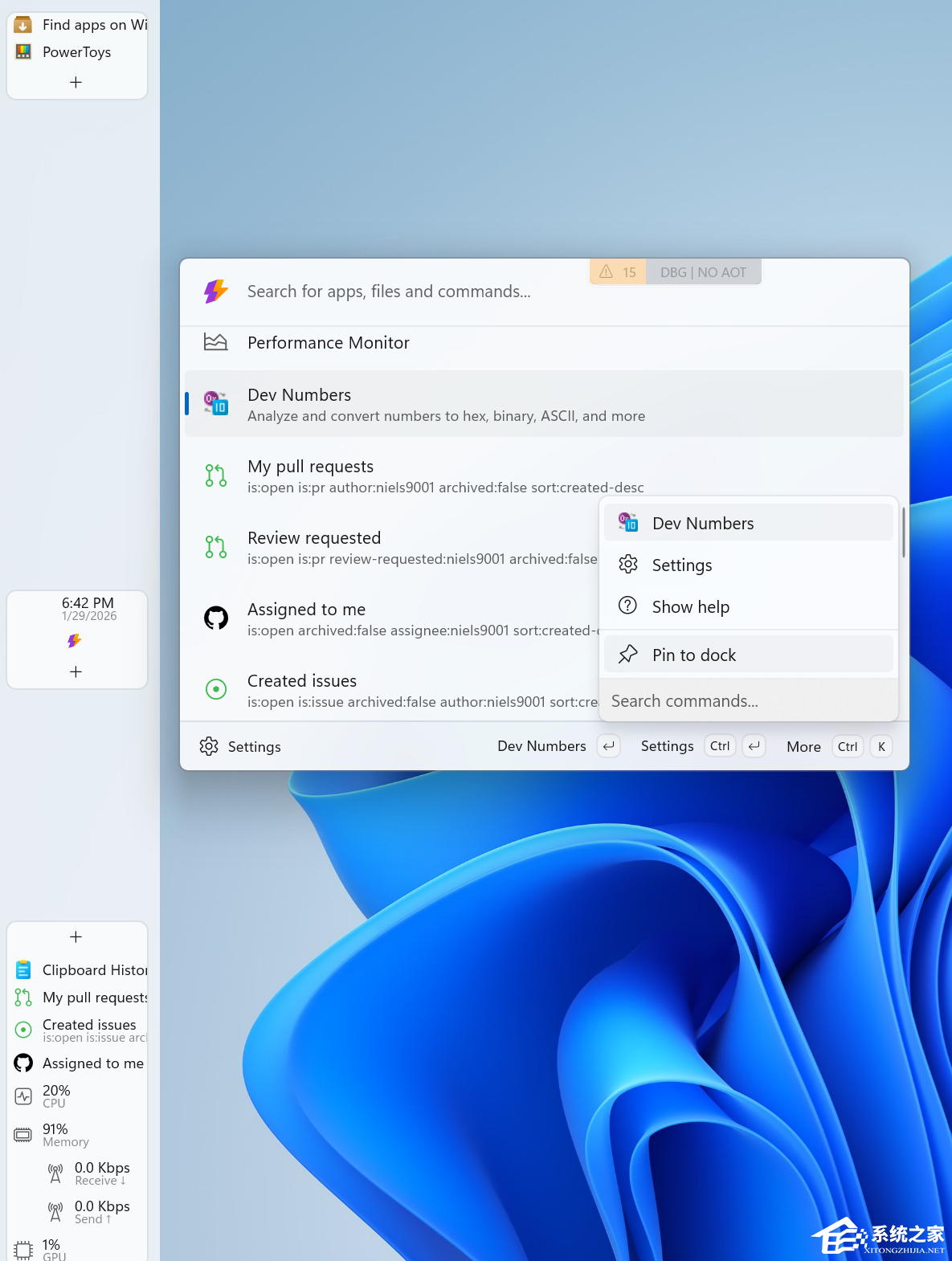This screenshot has height=1261, width=952.
Task: Click the Show help question mark icon
Action: 628,606
